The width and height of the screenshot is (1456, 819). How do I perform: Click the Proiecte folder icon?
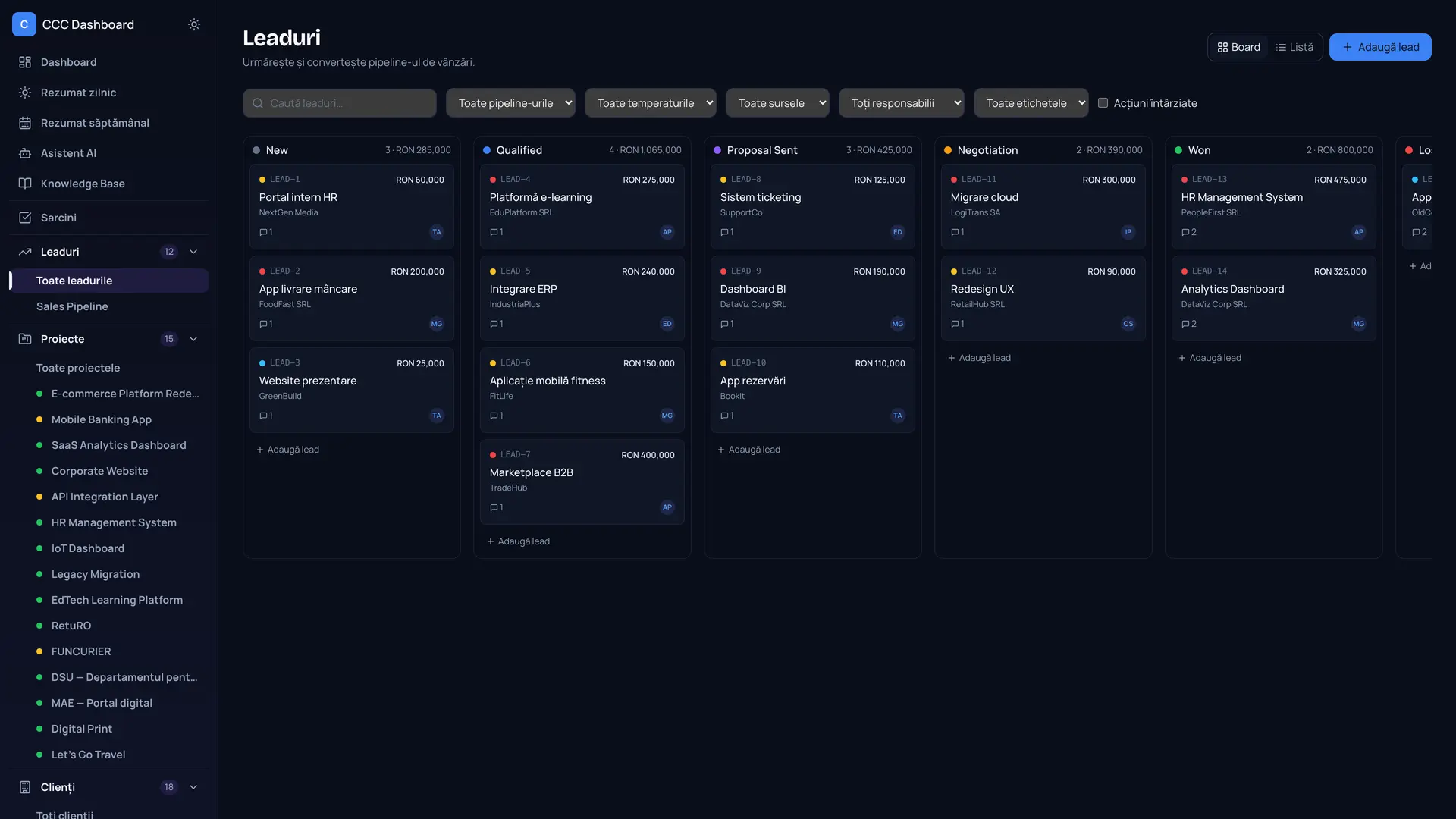tap(25, 339)
